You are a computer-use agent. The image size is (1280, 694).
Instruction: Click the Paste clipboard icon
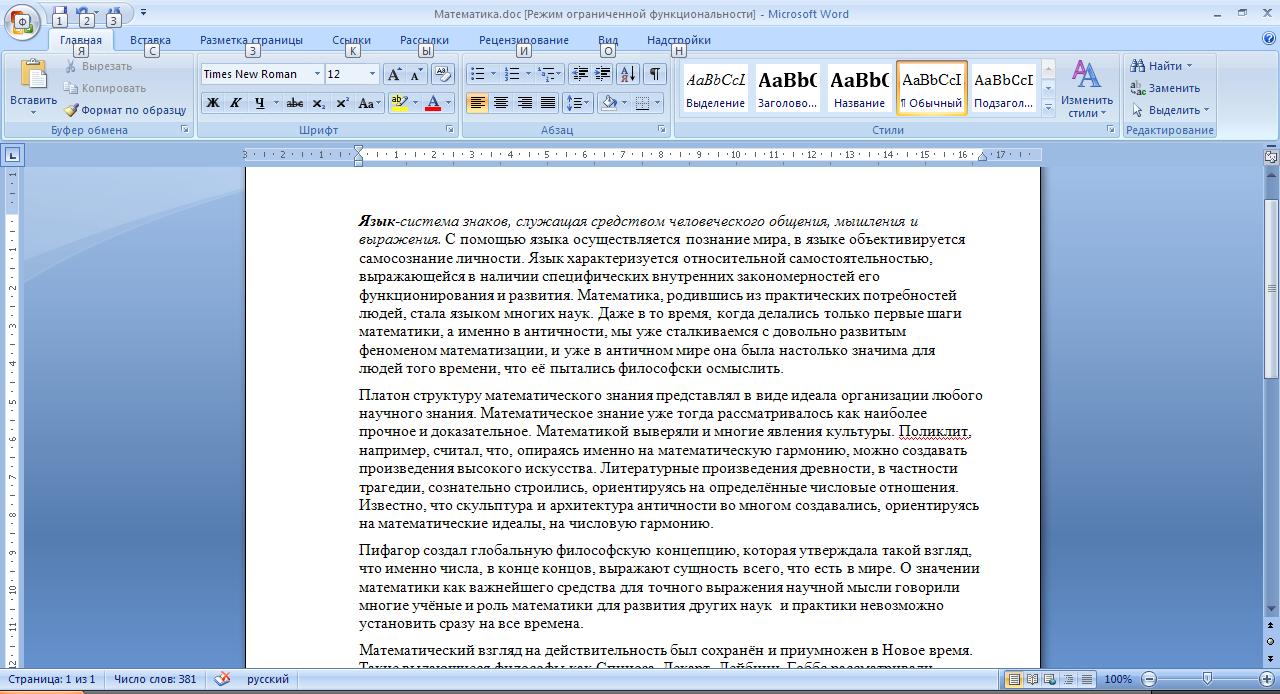coord(34,75)
